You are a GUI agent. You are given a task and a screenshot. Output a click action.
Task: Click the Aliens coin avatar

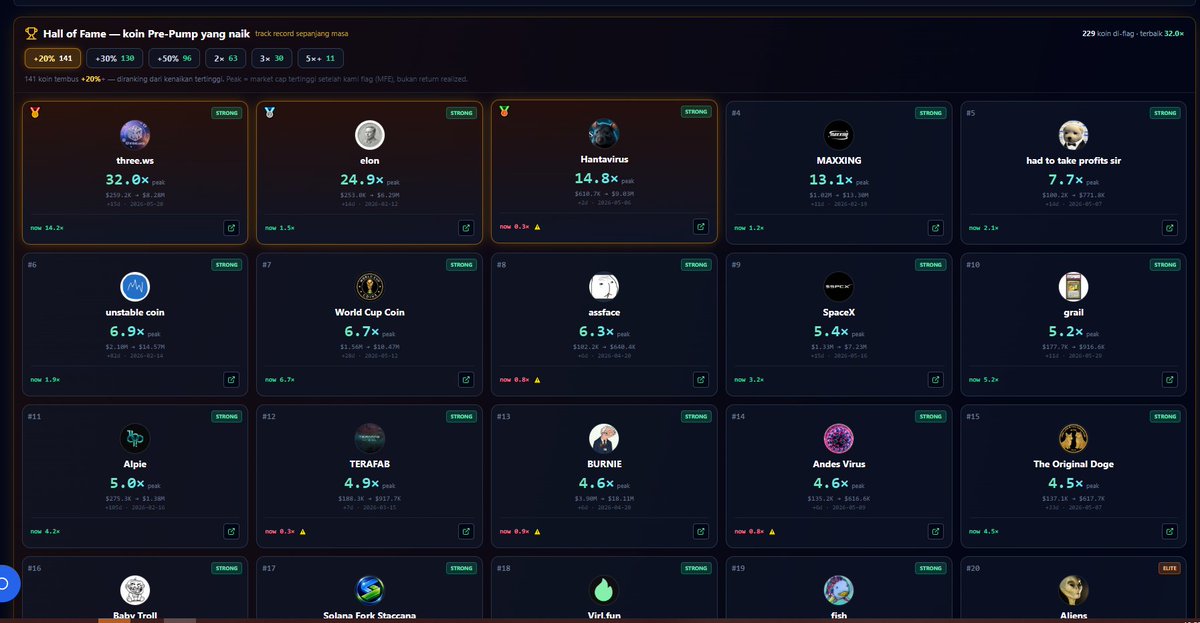coord(1073,591)
